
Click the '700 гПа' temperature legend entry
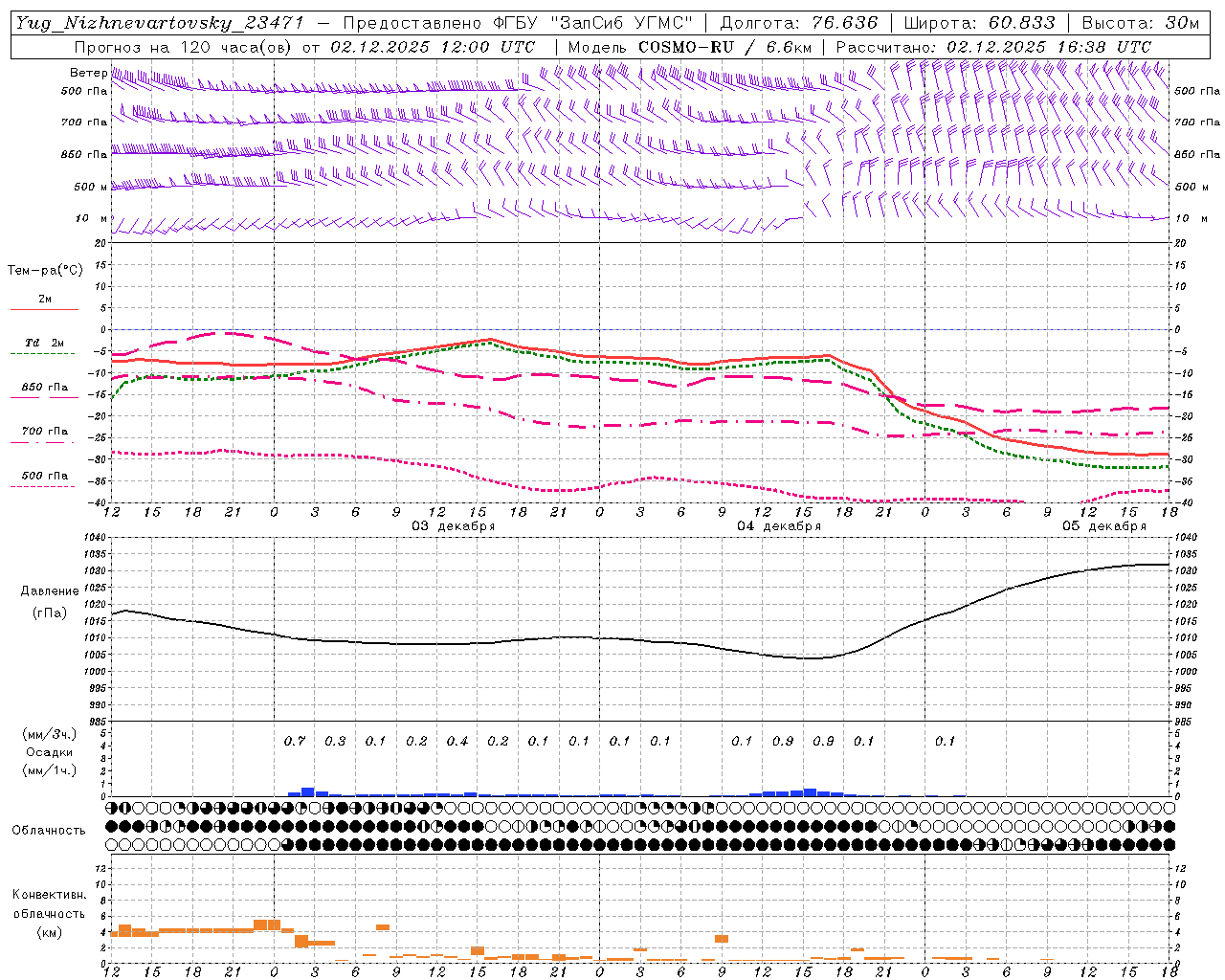[x=45, y=432]
